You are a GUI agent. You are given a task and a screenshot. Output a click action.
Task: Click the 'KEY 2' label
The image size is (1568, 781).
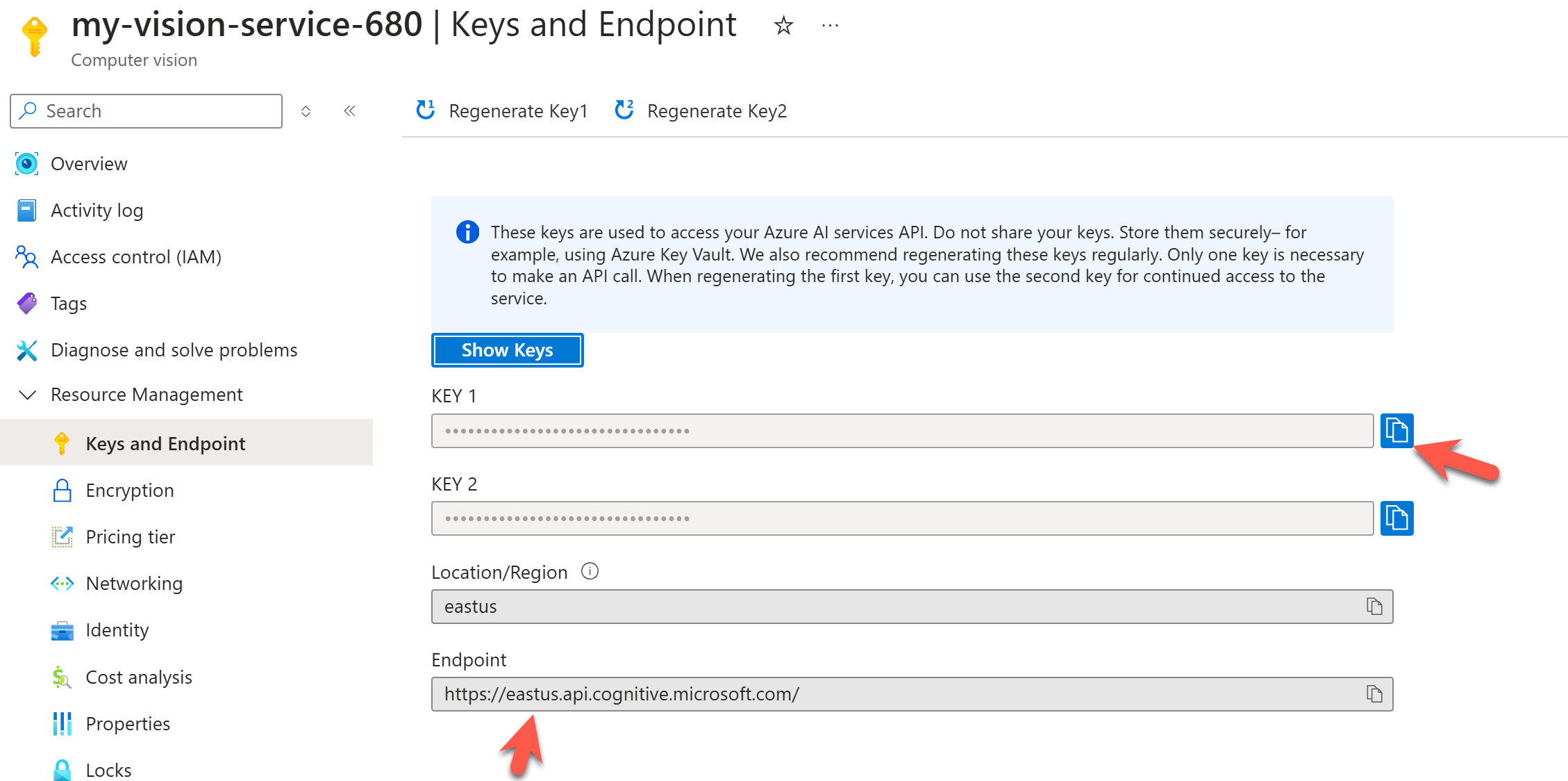point(454,484)
